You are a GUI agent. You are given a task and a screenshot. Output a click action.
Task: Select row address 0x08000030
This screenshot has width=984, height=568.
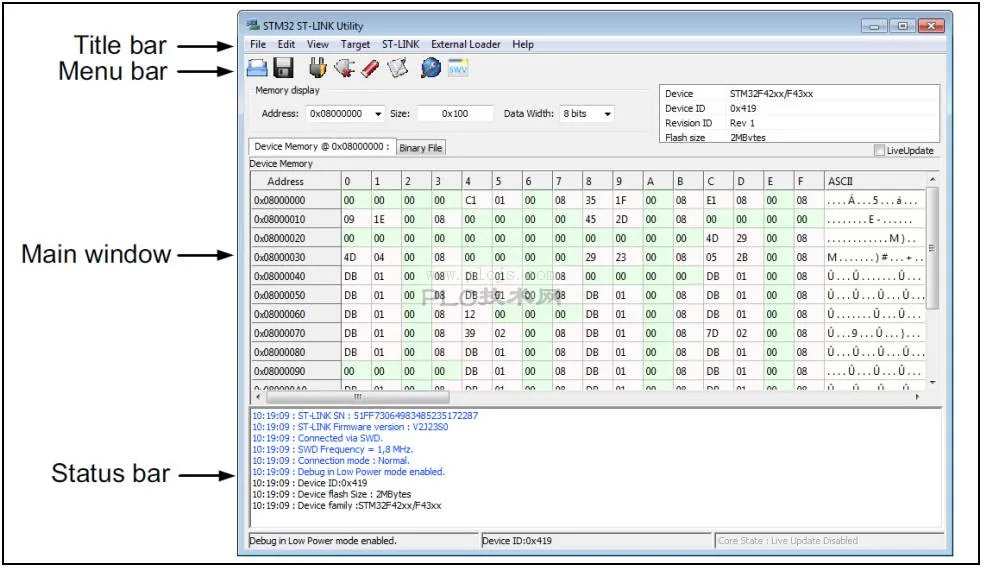pyautogui.click(x=296, y=257)
